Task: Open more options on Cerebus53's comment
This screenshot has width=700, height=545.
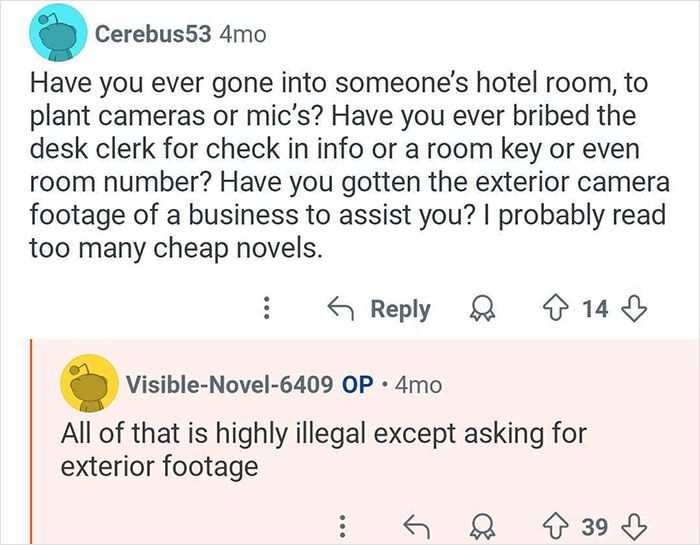Action: [x=268, y=309]
